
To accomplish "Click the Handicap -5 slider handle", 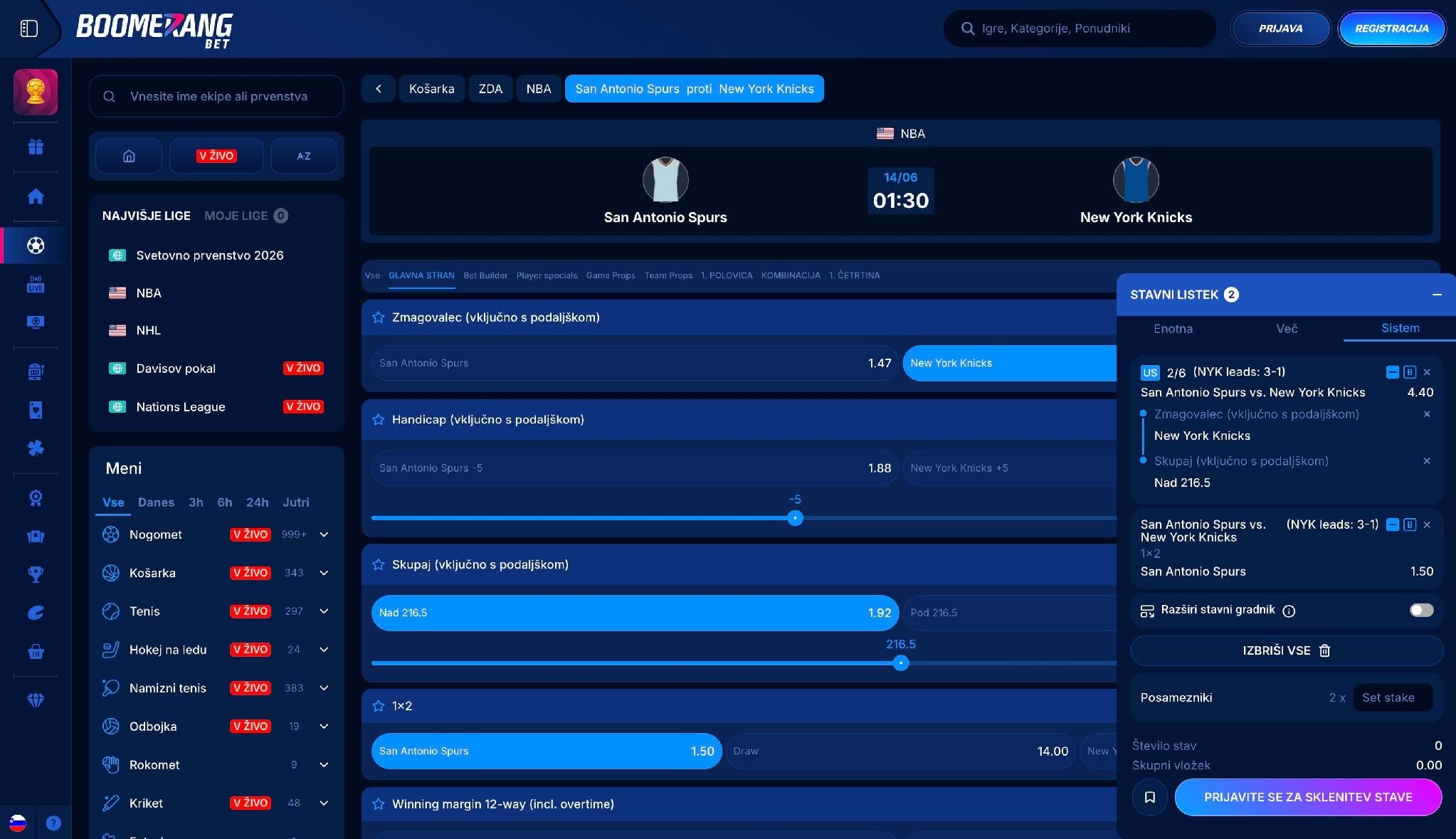I will [x=795, y=518].
